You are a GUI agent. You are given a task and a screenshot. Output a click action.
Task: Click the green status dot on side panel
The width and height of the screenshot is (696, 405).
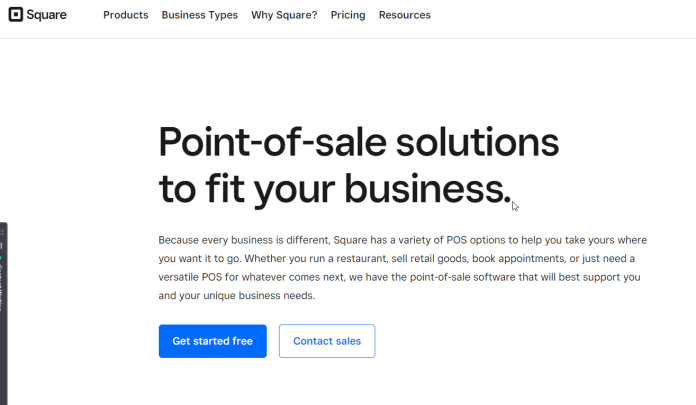coord(1,258)
